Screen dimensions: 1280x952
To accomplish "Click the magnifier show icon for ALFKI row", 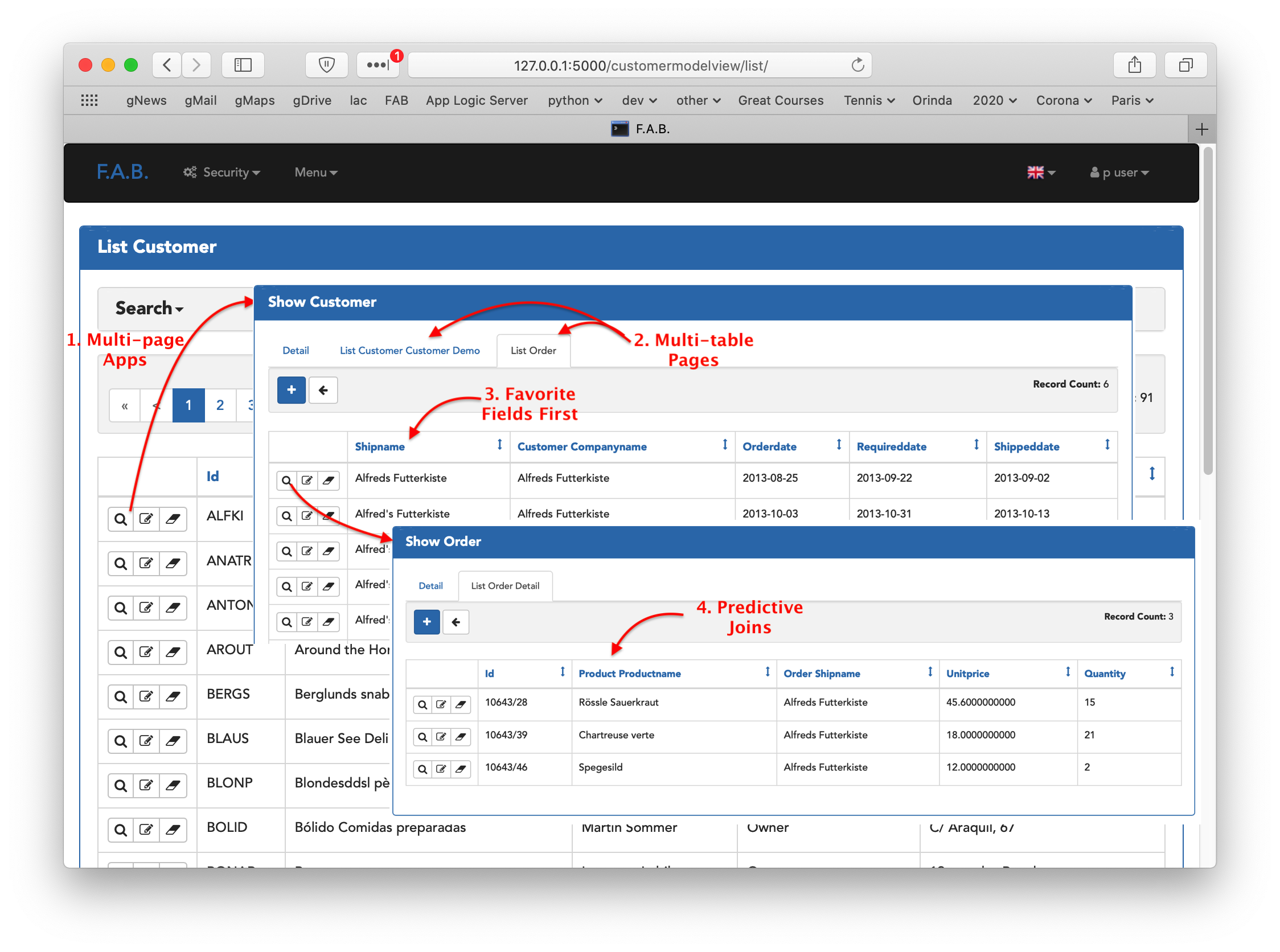I will (x=121, y=519).
